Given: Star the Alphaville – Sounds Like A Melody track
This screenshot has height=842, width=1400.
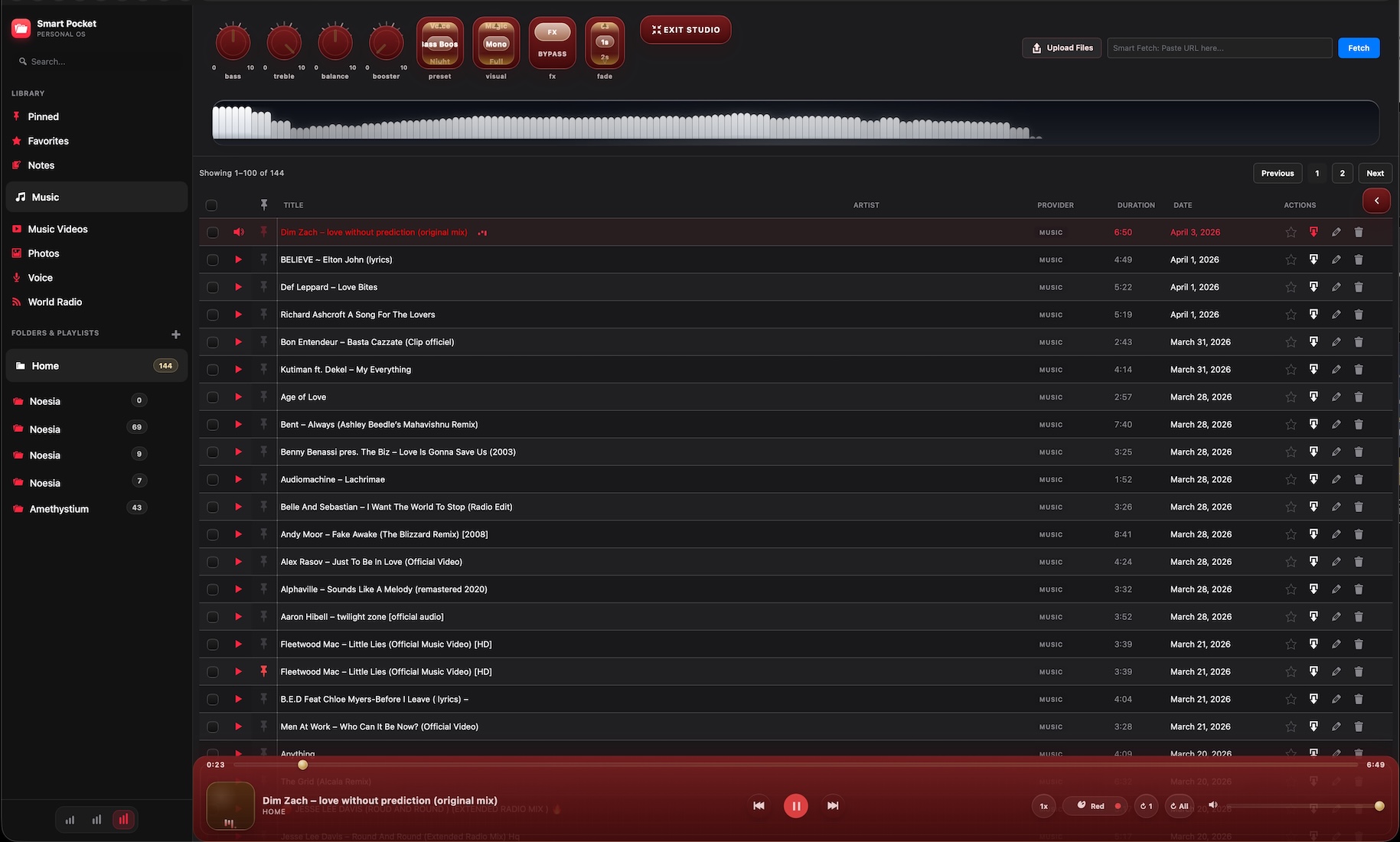Looking at the screenshot, I should coord(1291,589).
